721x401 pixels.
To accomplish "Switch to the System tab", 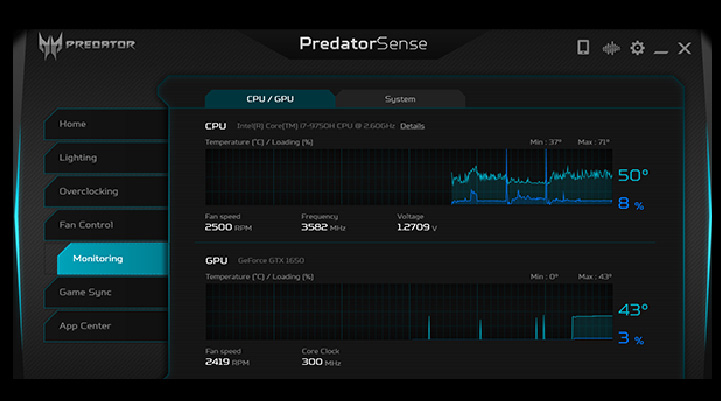I will [x=400, y=99].
